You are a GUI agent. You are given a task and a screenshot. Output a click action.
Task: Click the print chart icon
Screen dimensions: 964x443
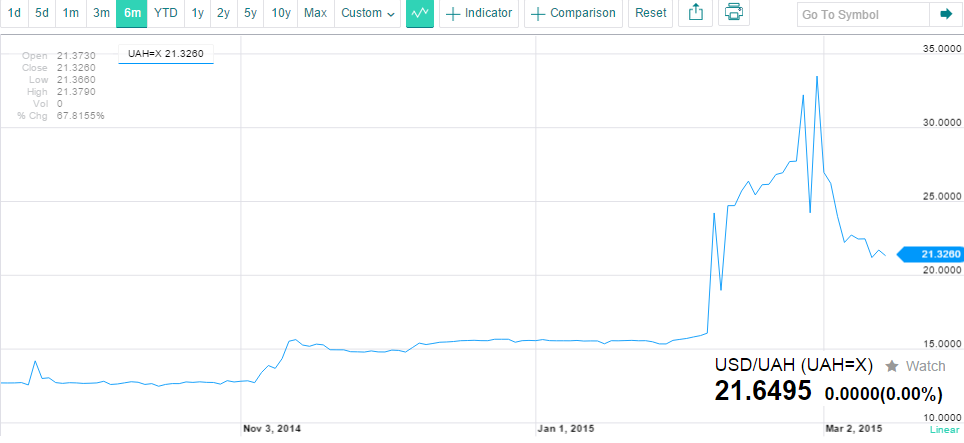[733, 14]
